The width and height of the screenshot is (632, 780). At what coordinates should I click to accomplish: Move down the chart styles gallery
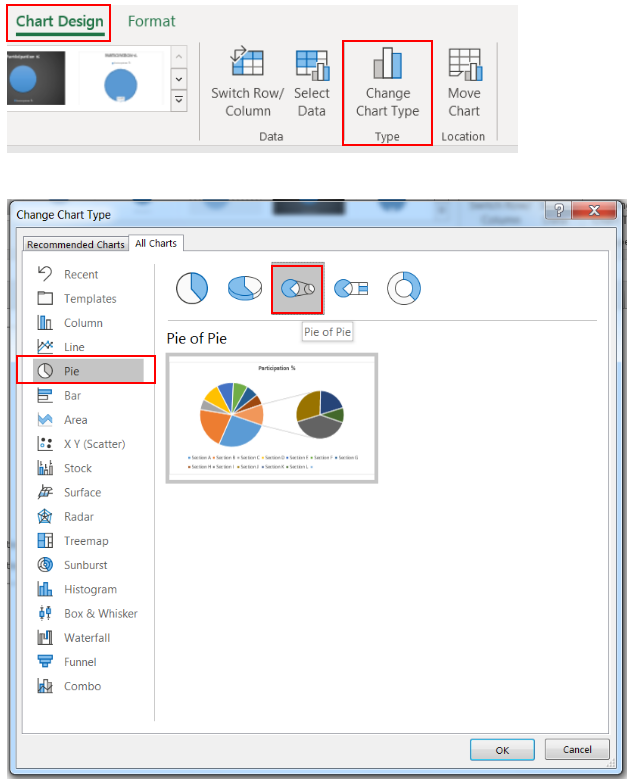179,79
